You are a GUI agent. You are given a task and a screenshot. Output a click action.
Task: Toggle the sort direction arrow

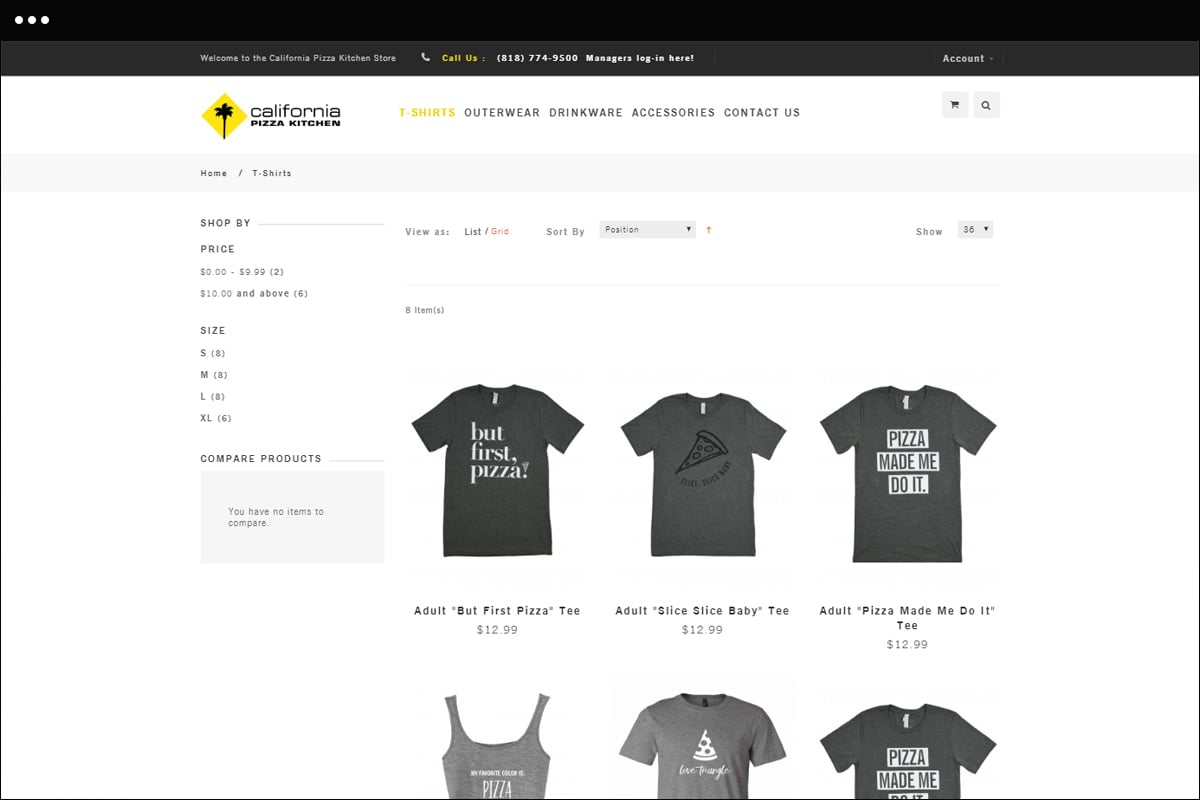(x=709, y=230)
